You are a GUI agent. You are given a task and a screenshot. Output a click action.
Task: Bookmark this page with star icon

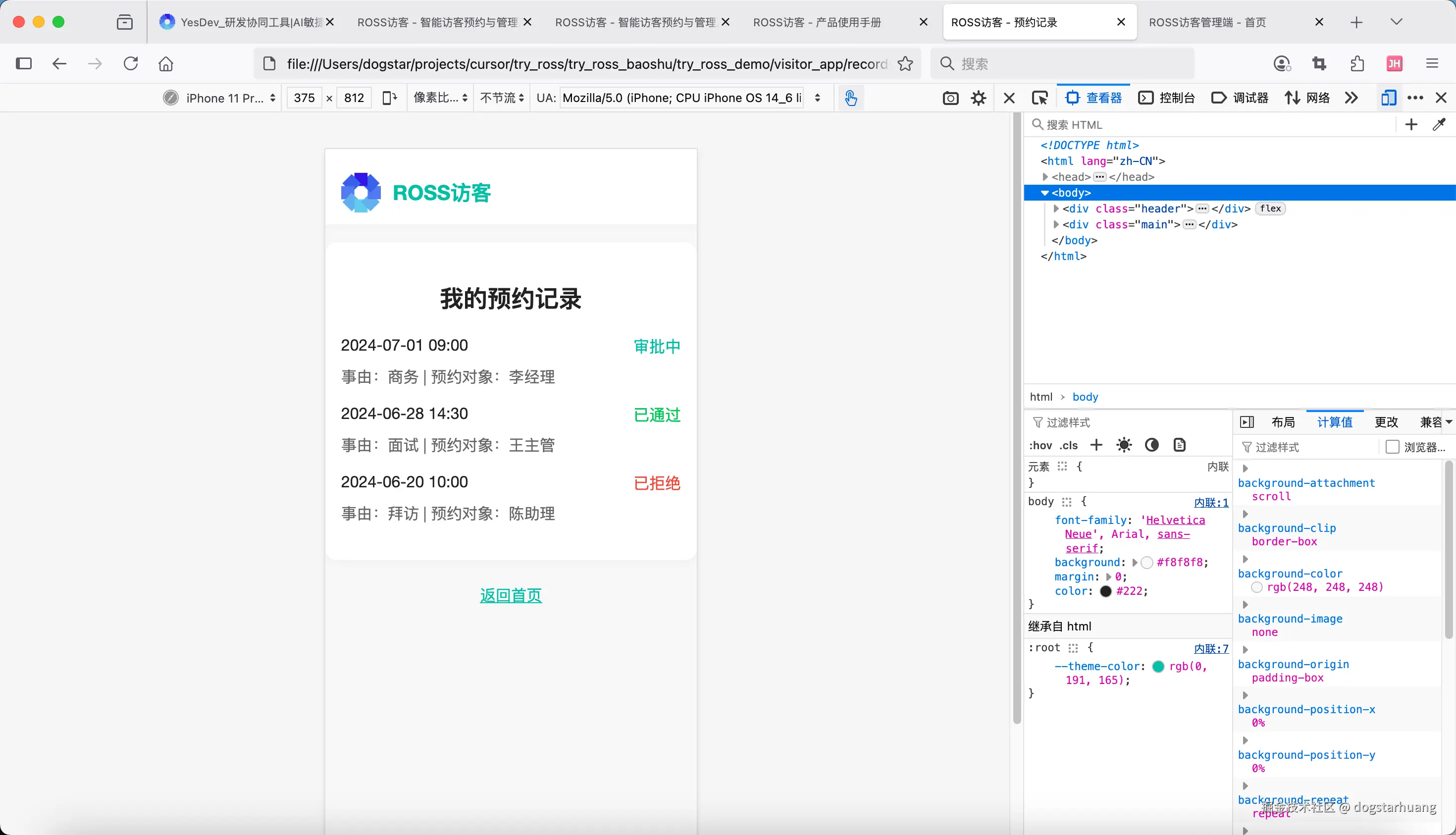[905, 64]
